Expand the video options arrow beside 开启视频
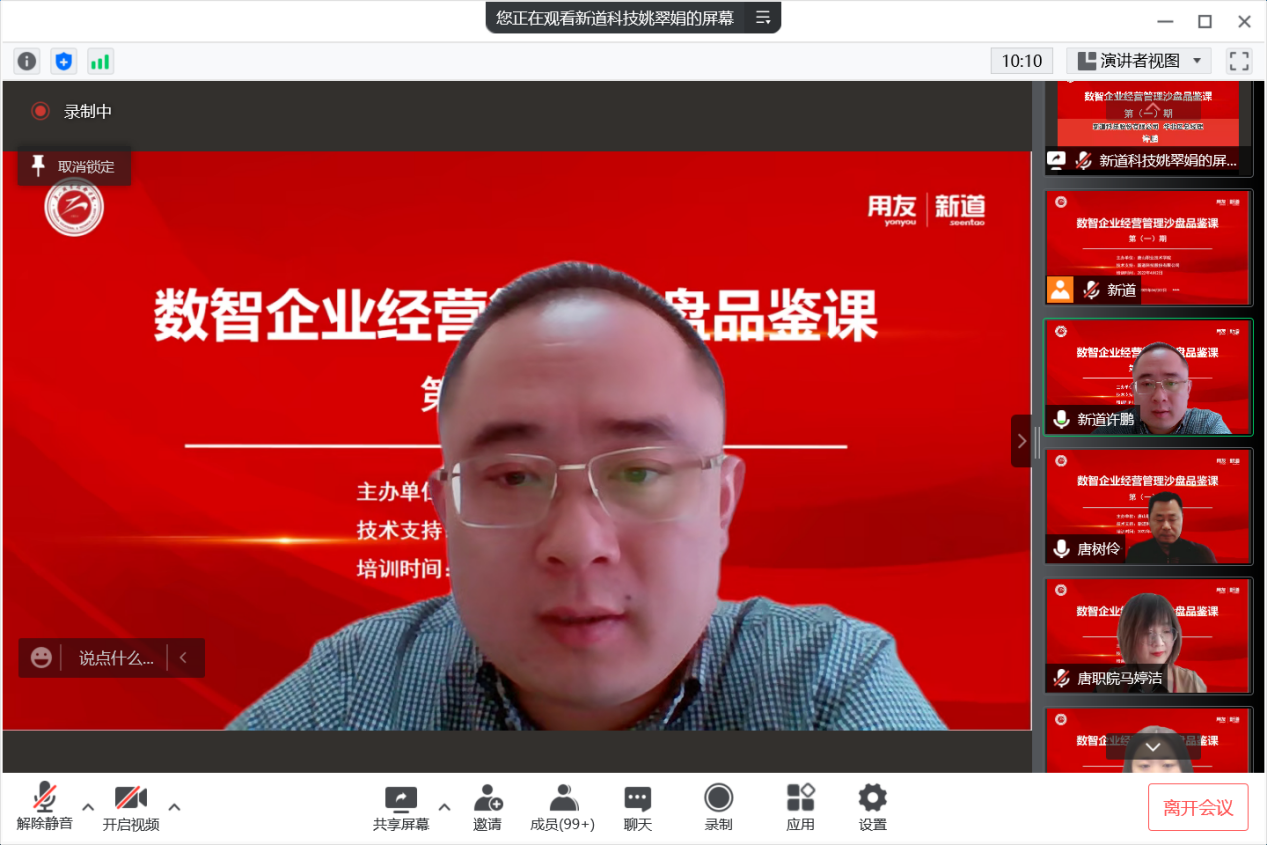This screenshot has height=845, width=1267. click(174, 807)
